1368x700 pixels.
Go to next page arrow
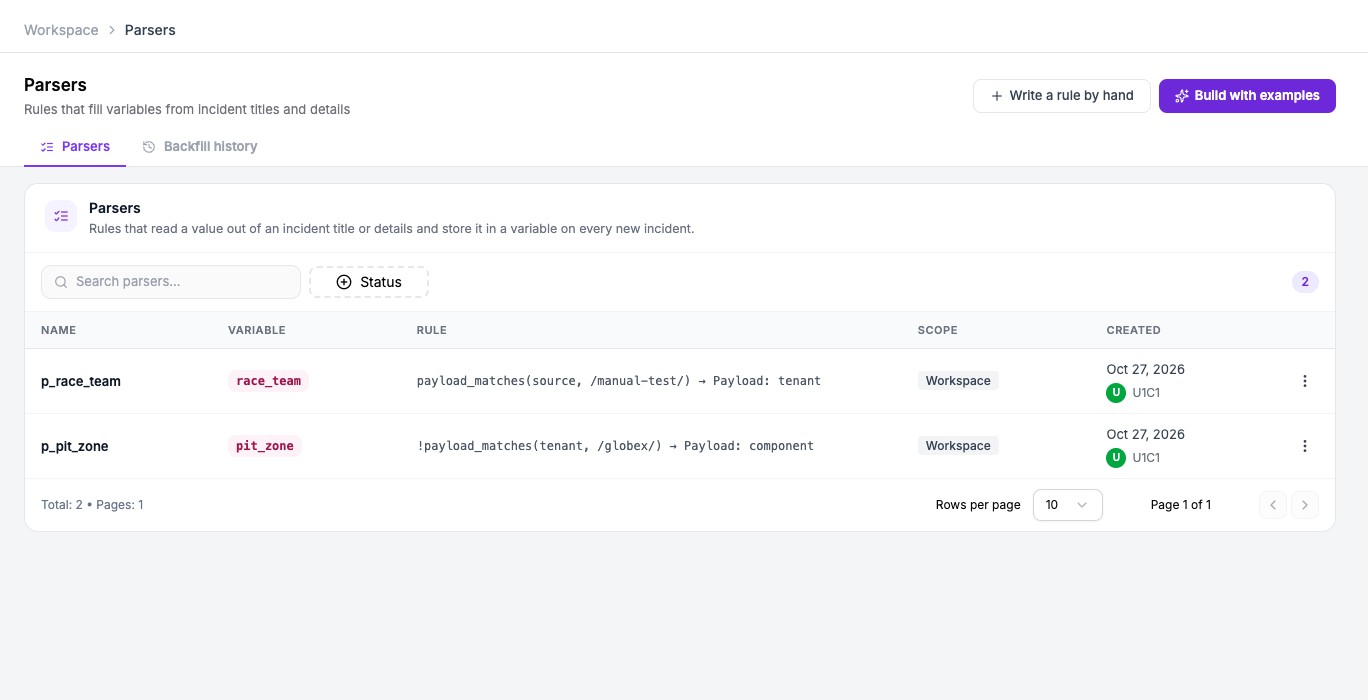1305,505
